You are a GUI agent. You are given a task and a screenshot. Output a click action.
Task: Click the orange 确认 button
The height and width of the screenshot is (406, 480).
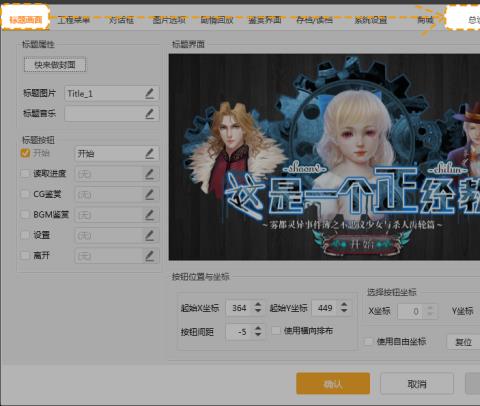coord(333,384)
